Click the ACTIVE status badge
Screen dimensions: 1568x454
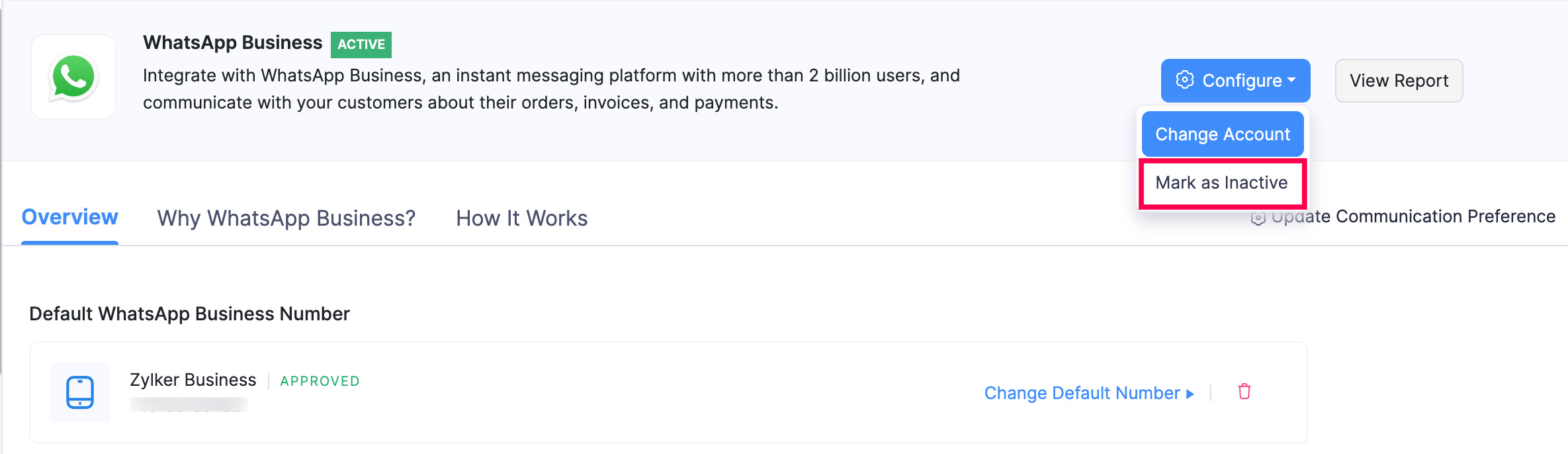coord(361,44)
